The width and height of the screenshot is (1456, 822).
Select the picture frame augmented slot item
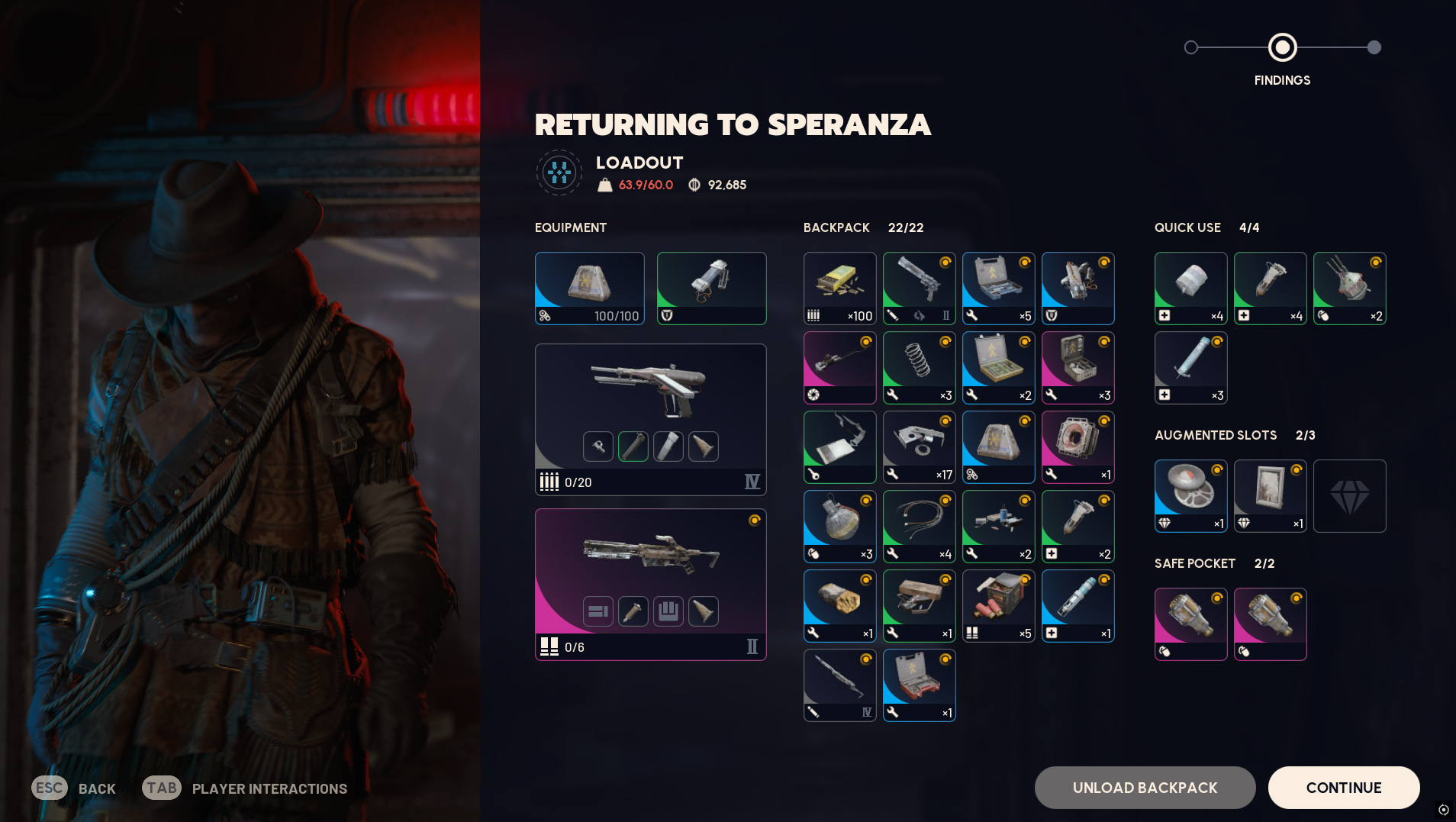coord(1270,496)
